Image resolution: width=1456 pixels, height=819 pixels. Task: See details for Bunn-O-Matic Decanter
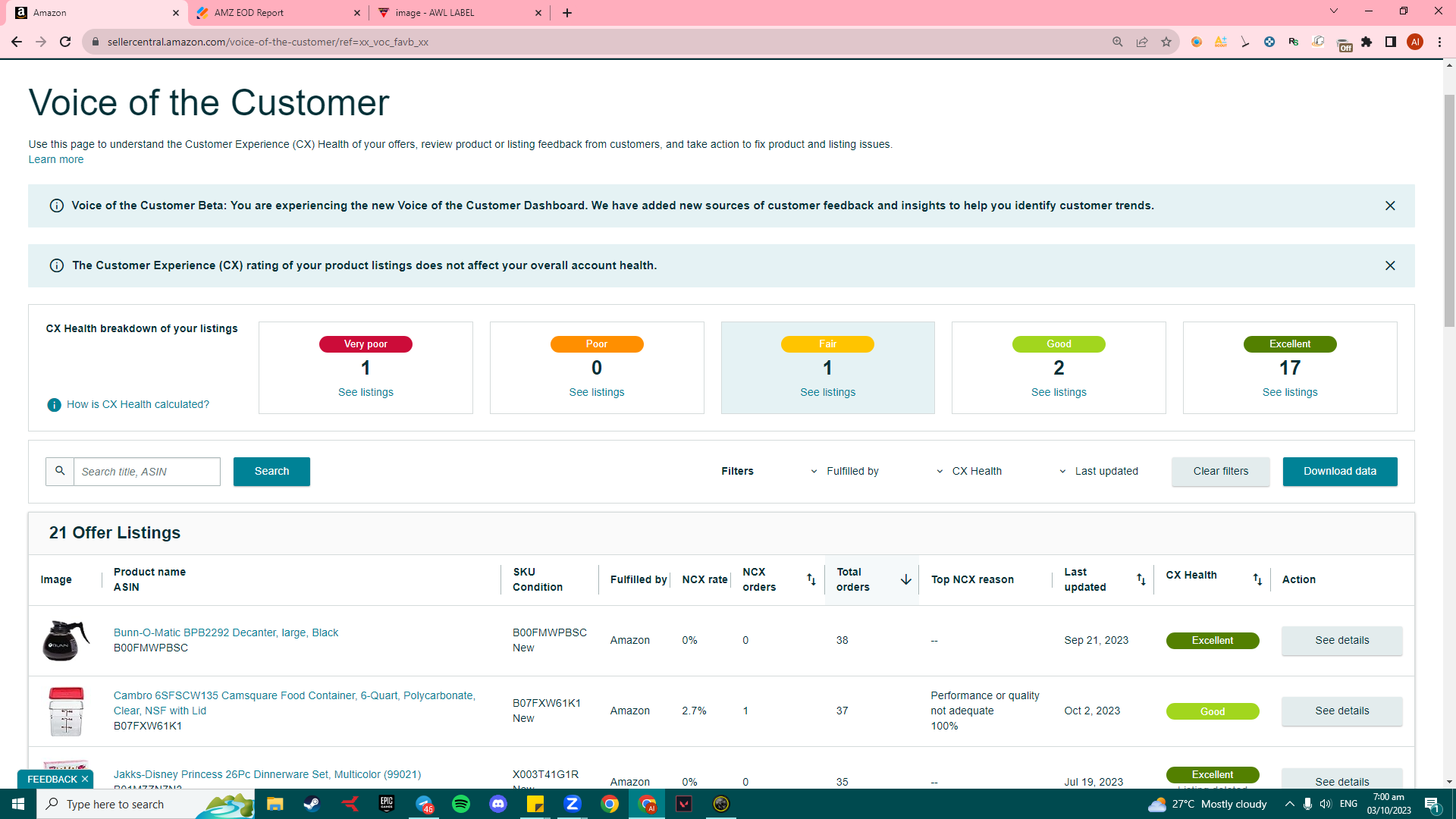(x=1342, y=641)
